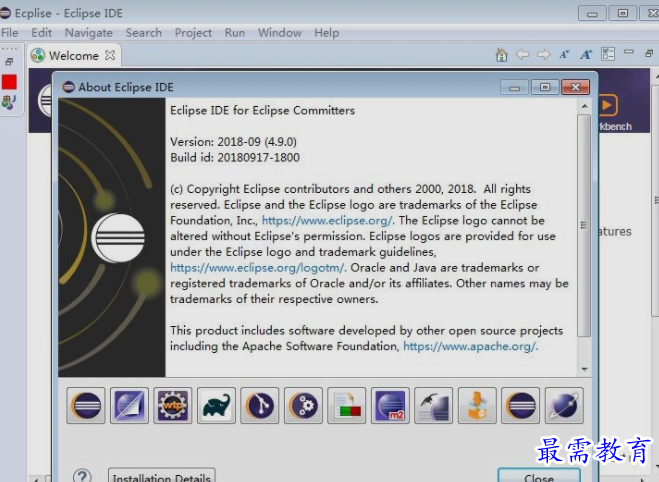Magnify font size in Welcome toolbar
The image size is (659, 482).
(x=586, y=55)
